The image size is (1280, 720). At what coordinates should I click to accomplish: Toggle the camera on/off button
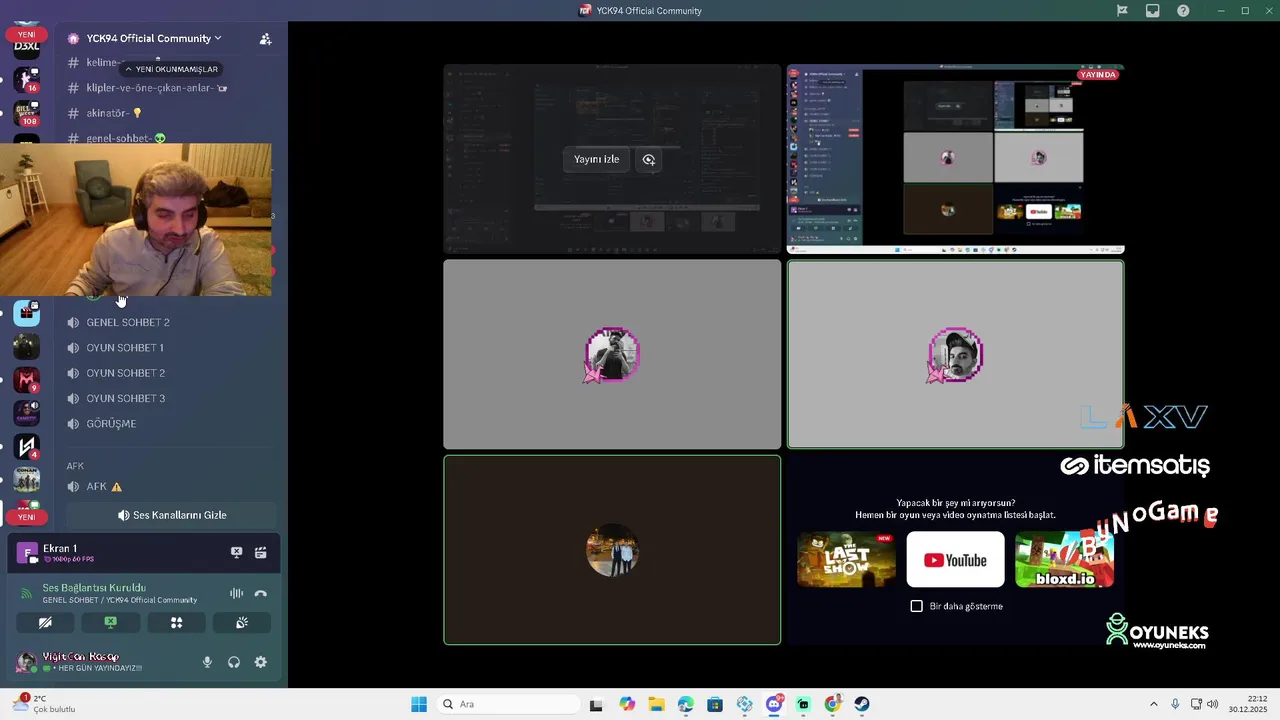(45, 622)
